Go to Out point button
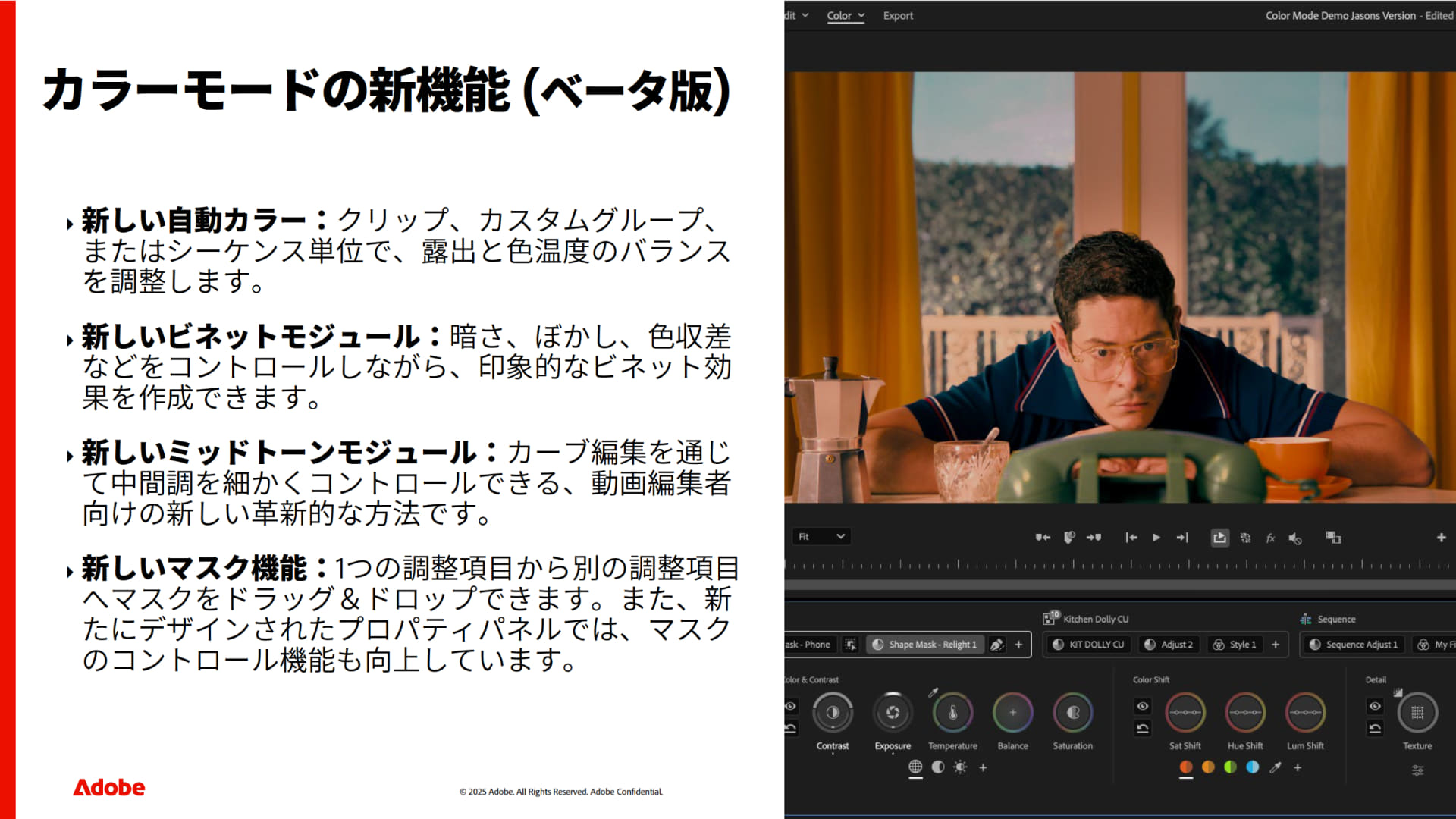 (1182, 538)
